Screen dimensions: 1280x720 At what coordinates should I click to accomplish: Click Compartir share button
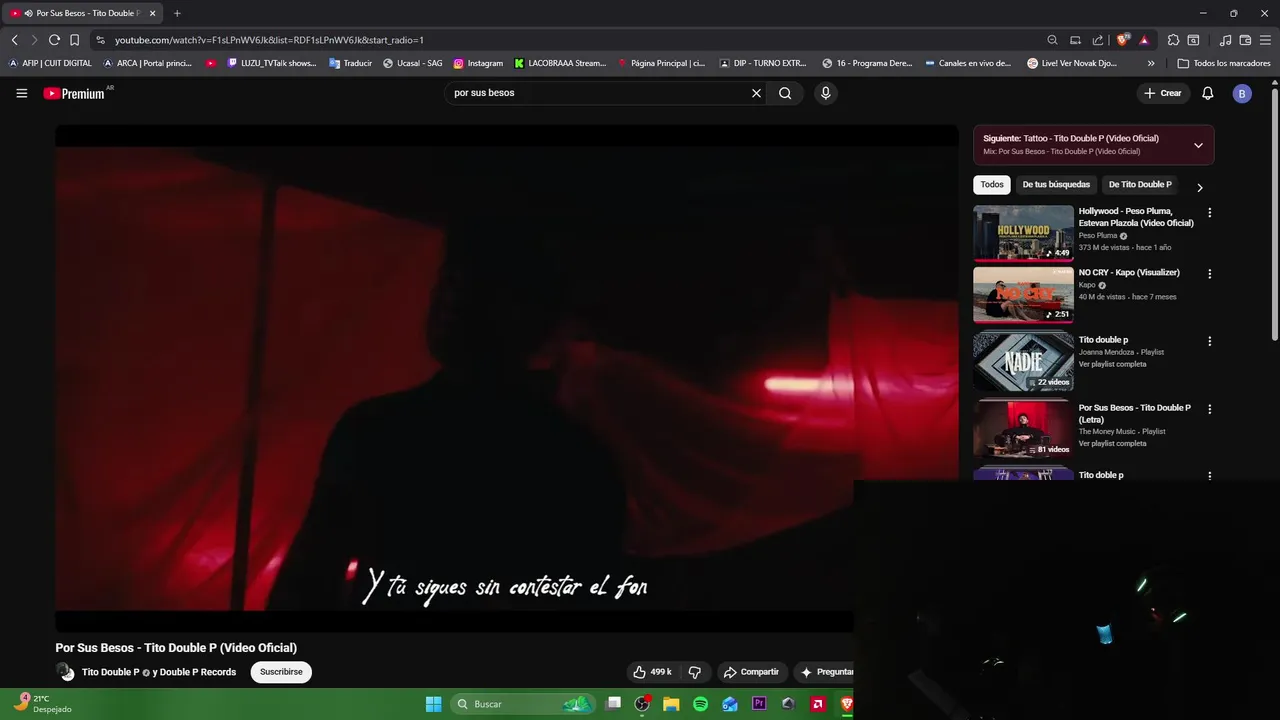tap(751, 672)
